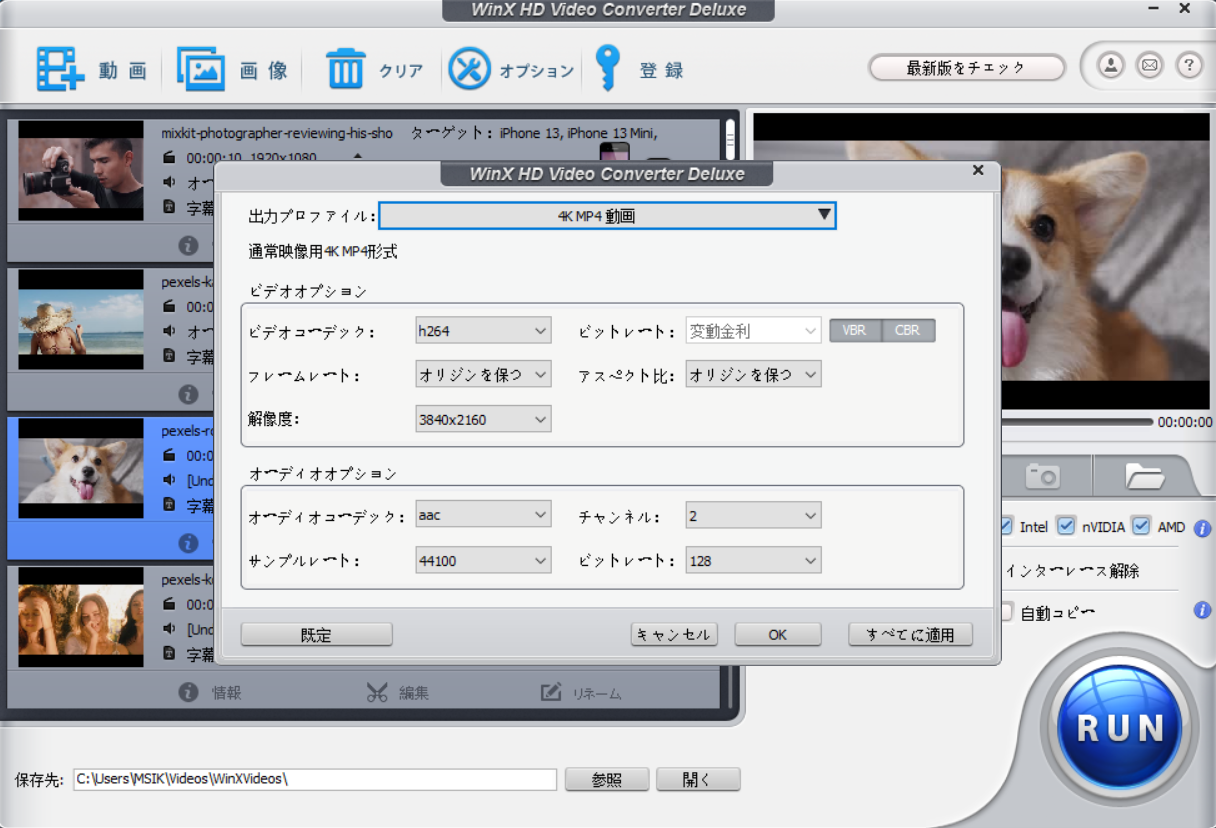Click info icon under the beach hat video
This screenshot has height=828, width=1216.
(188, 394)
